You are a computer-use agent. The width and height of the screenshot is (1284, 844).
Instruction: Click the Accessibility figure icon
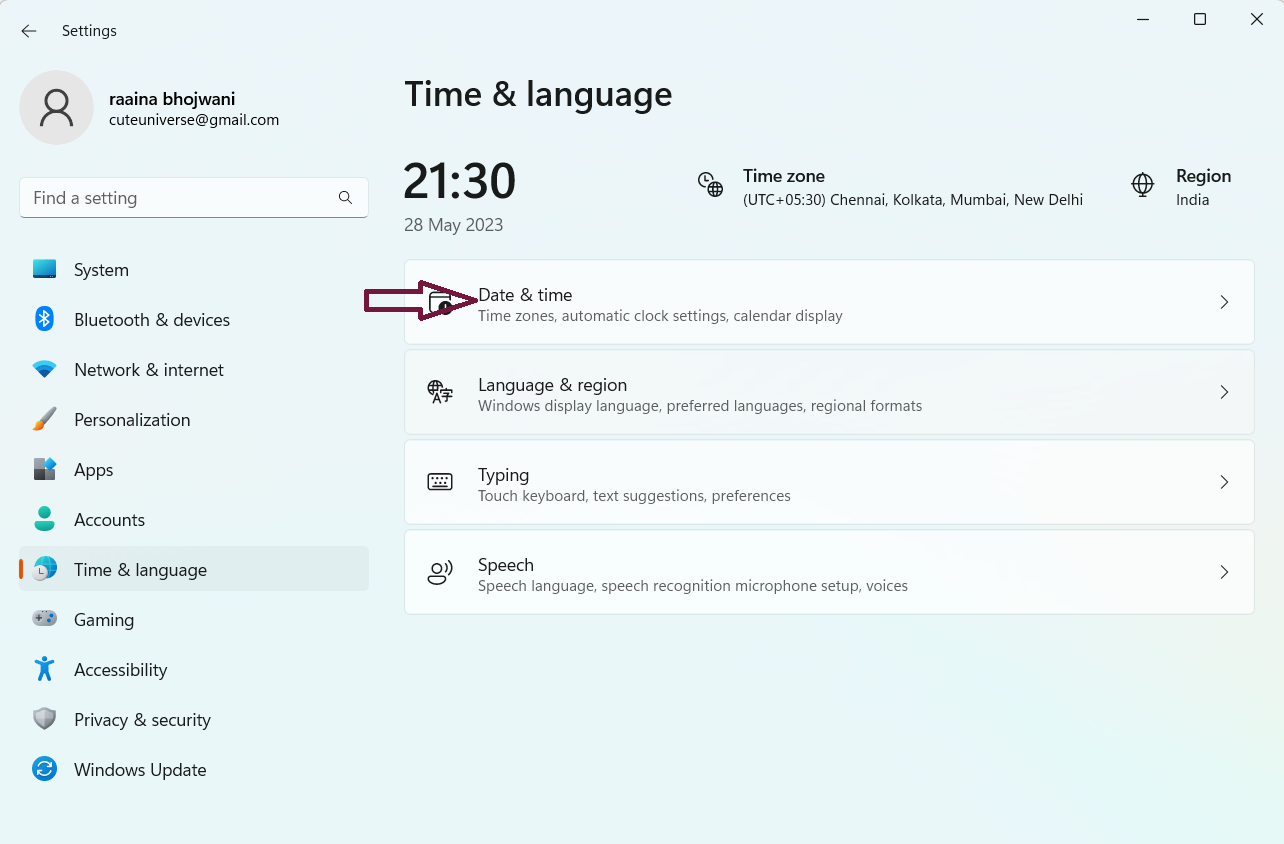click(x=44, y=669)
